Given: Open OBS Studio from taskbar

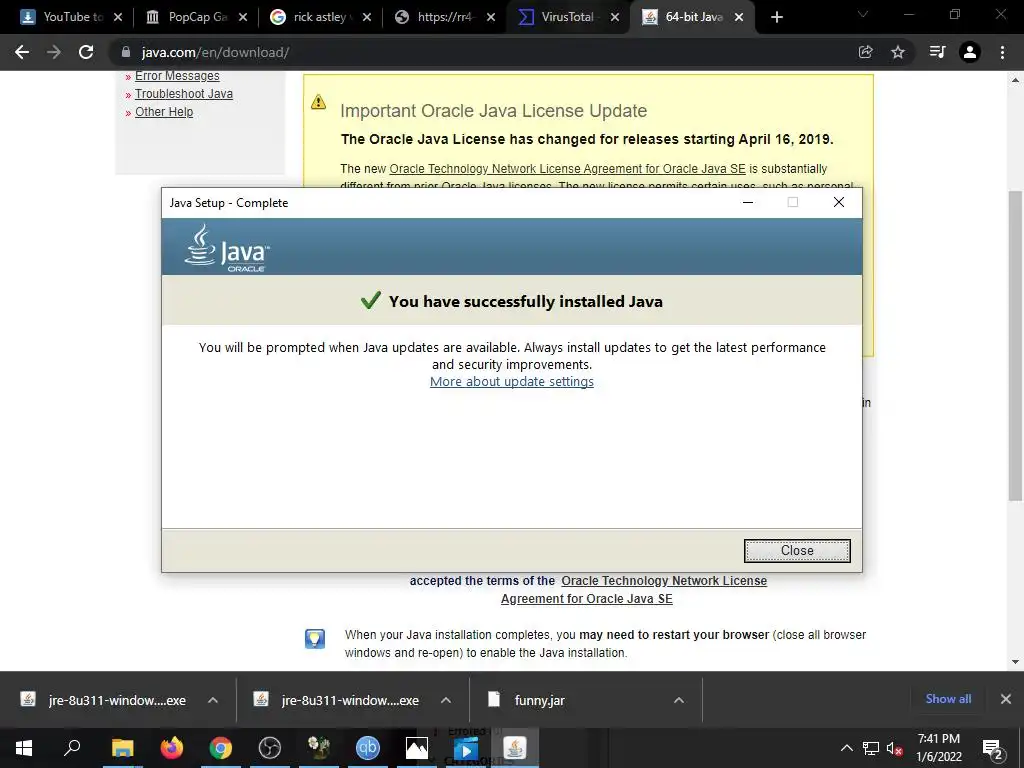Looking at the screenshot, I should point(270,748).
